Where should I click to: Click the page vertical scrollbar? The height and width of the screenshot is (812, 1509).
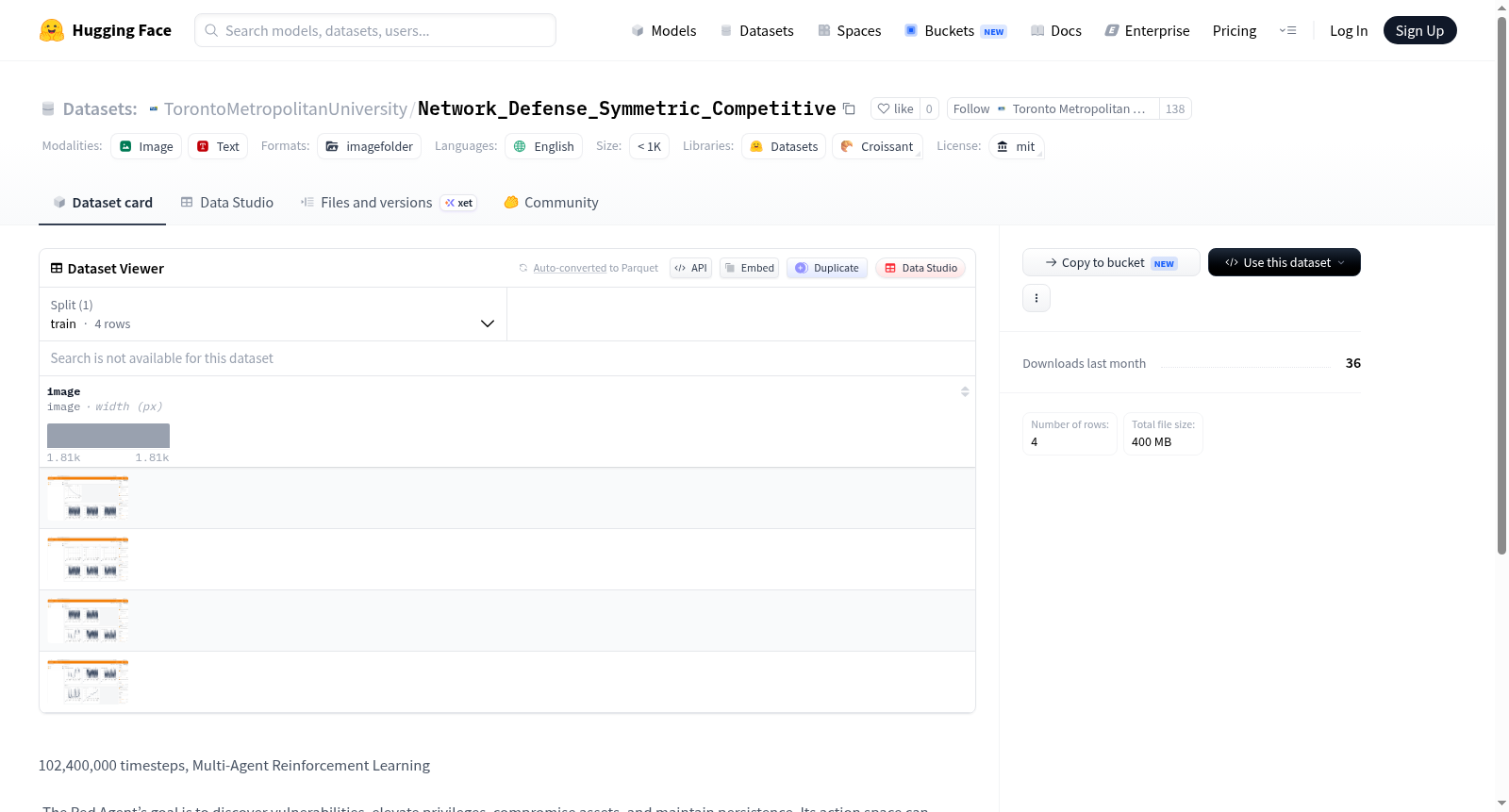1501,286
